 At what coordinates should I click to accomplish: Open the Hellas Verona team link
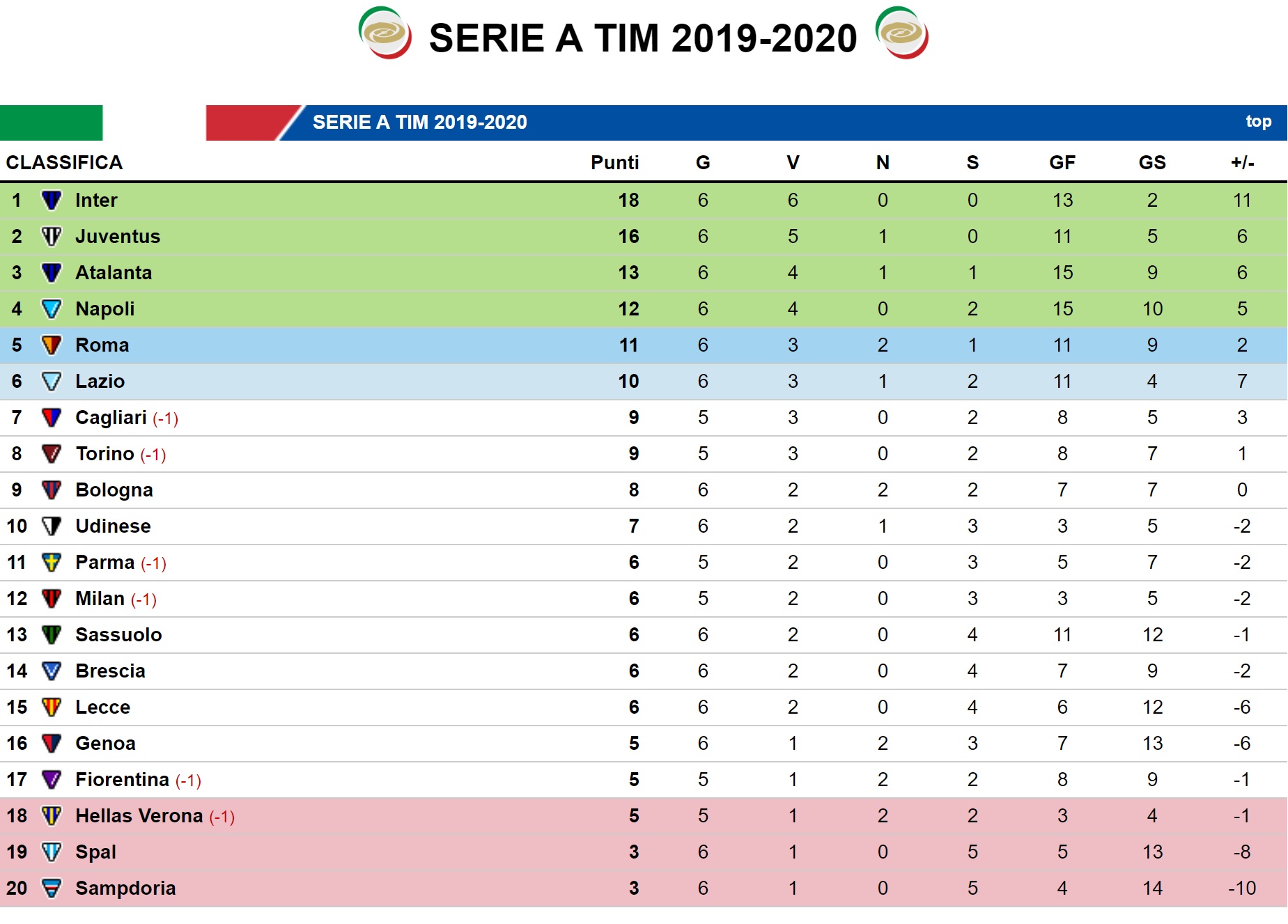pos(139,816)
